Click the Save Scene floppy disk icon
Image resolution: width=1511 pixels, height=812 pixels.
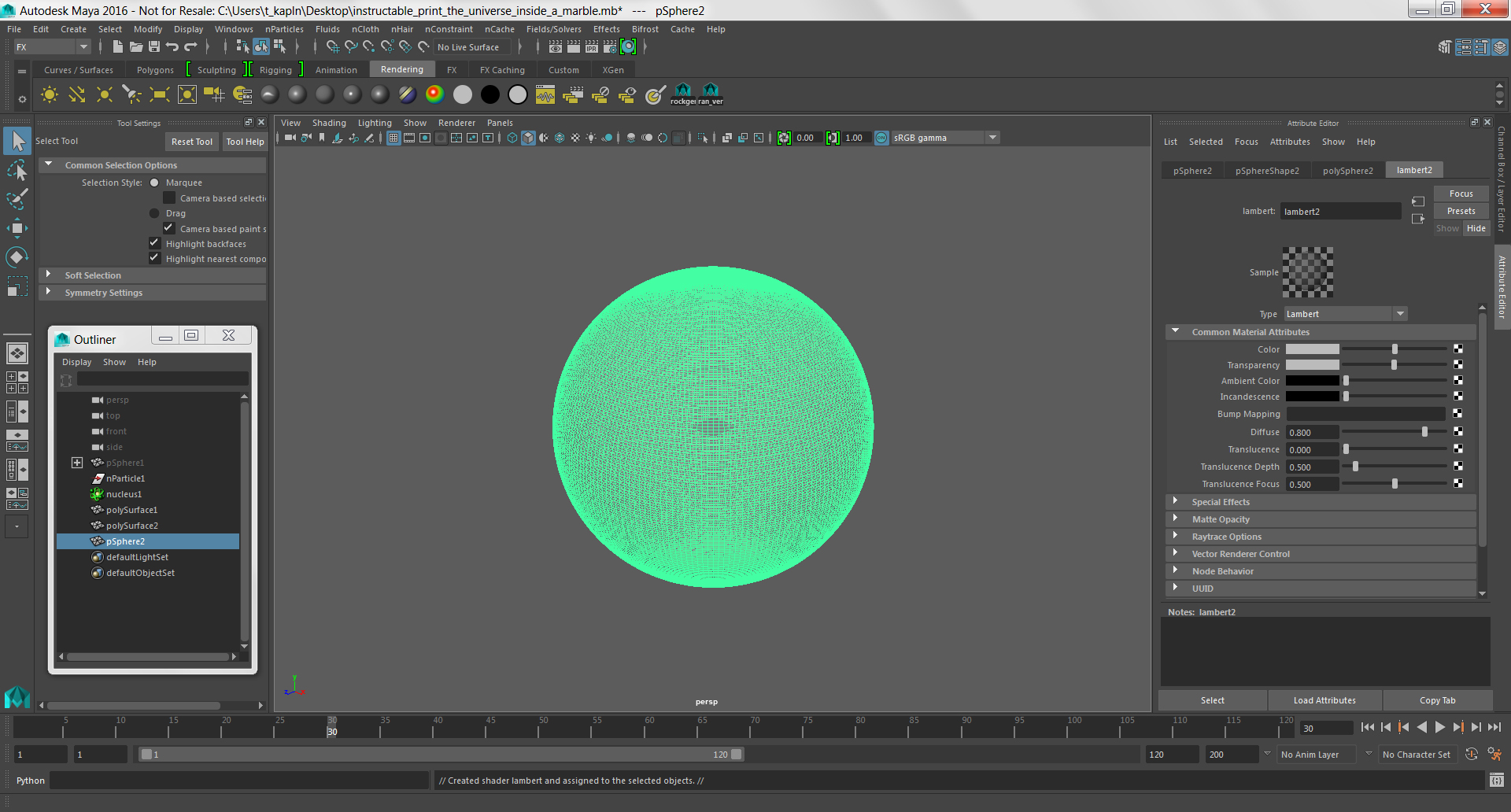tap(154, 47)
